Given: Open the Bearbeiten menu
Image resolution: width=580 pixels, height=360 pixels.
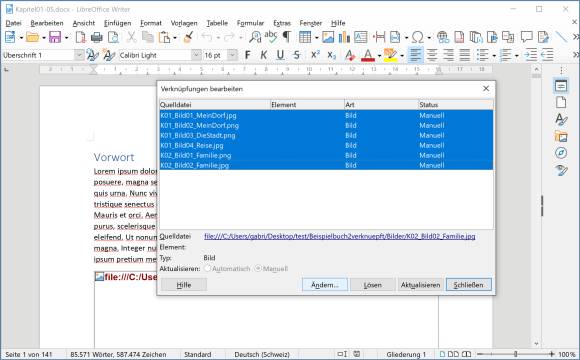Looking at the screenshot, I should coord(47,23).
